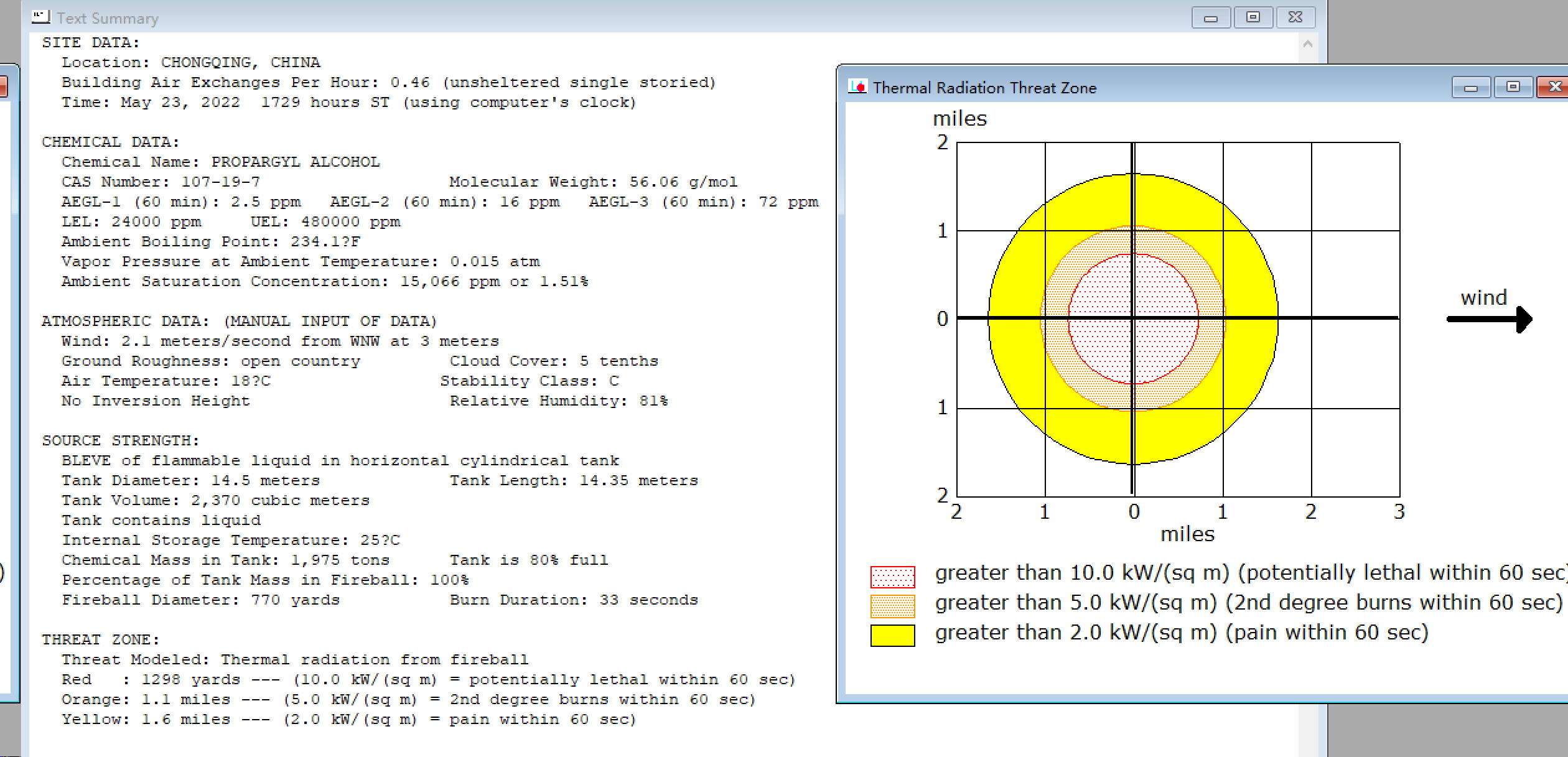1568x757 pixels.
Task: Click the red 10.0 kW legend swatch
Action: [x=892, y=577]
